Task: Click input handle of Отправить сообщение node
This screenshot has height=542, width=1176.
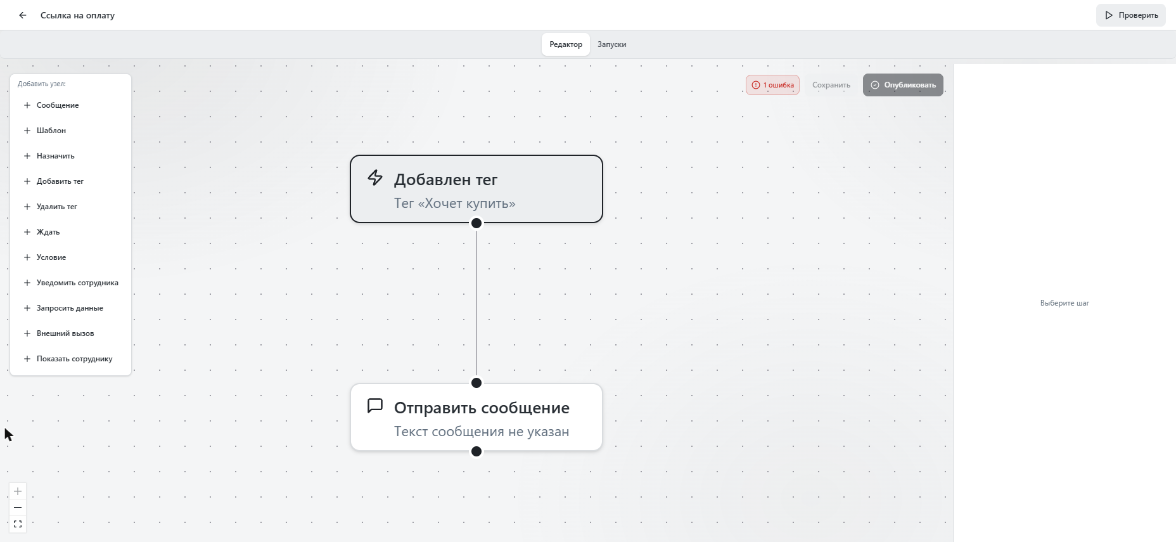Action: (476, 383)
